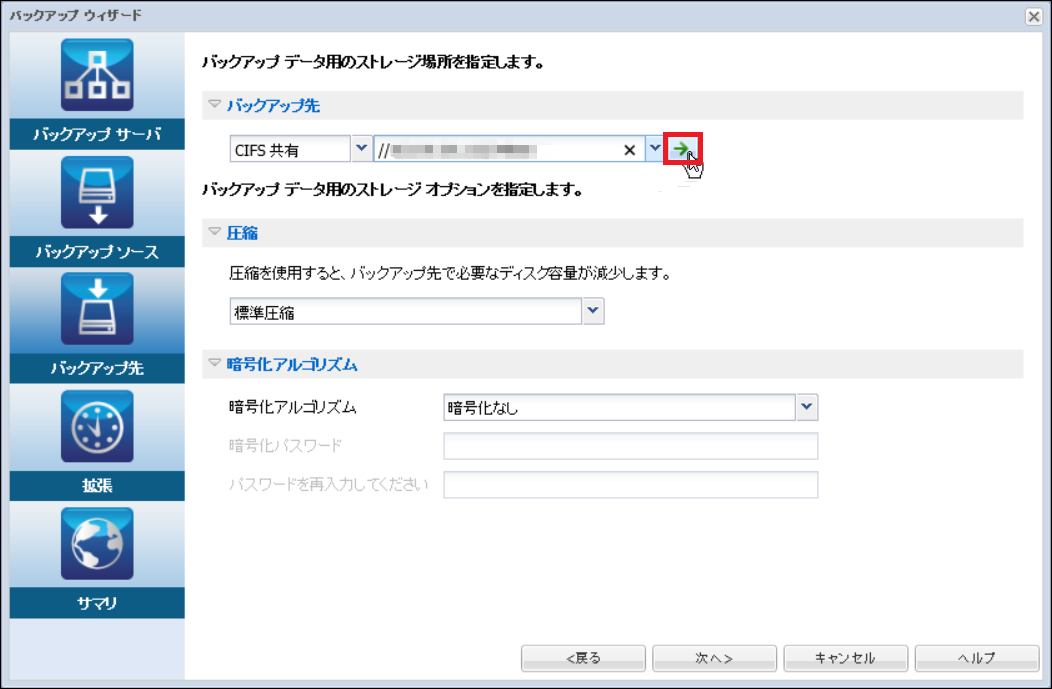Click the 暗号化パスワード field label
Image resolution: width=1052 pixels, height=689 pixels.
285,445
